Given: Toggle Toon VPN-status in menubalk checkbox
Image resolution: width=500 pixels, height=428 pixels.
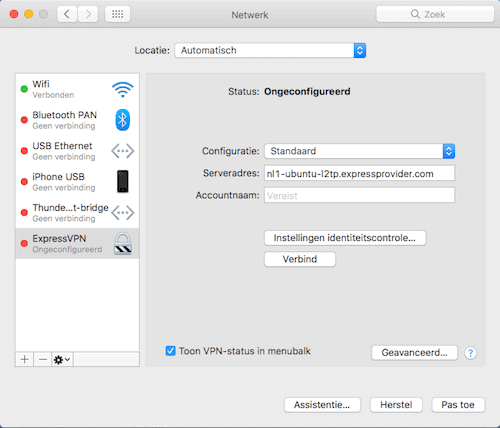Looking at the screenshot, I should coord(170,351).
